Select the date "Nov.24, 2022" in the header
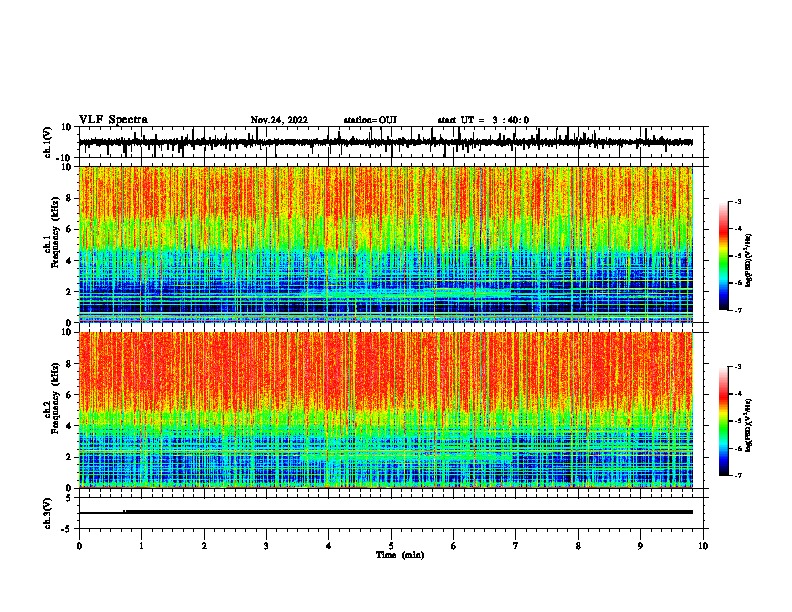The width and height of the screenshot is (792, 612). pyautogui.click(x=279, y=120)
